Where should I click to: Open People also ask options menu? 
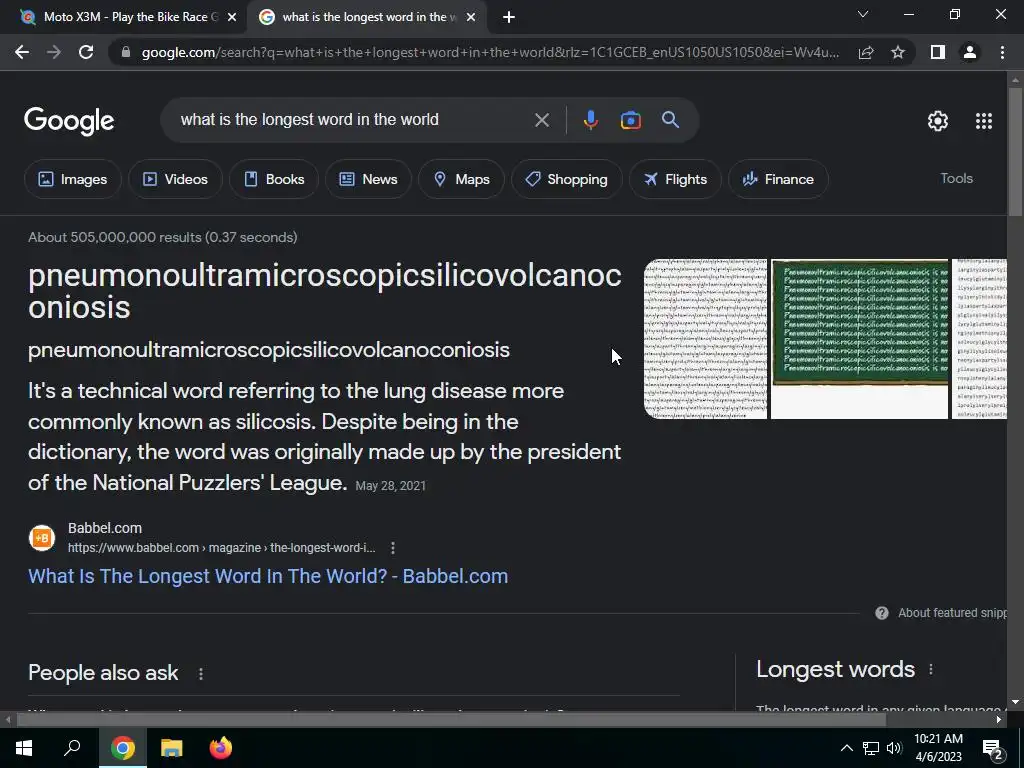[200, 673]
